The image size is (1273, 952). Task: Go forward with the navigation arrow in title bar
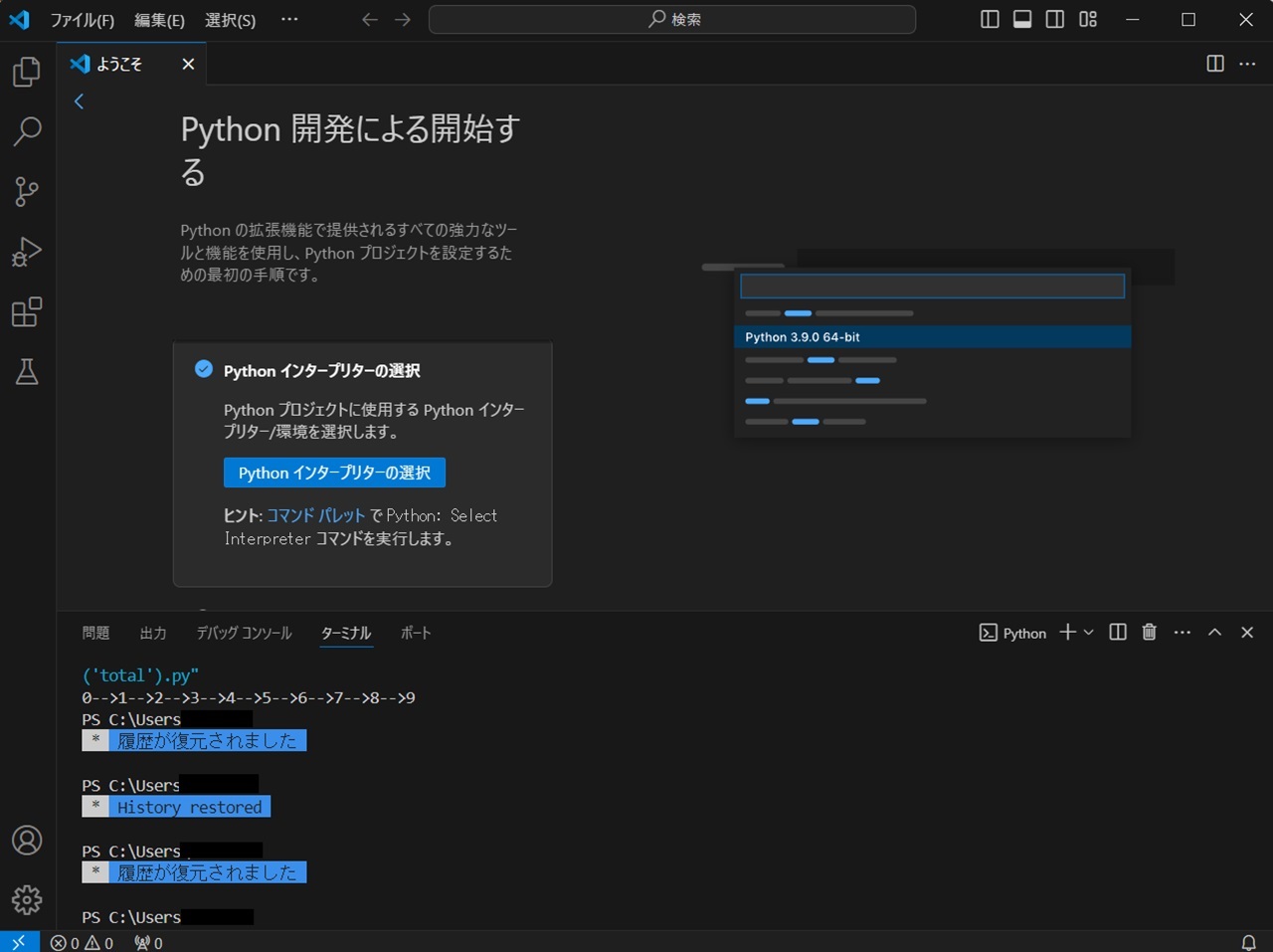coord(403,20)
